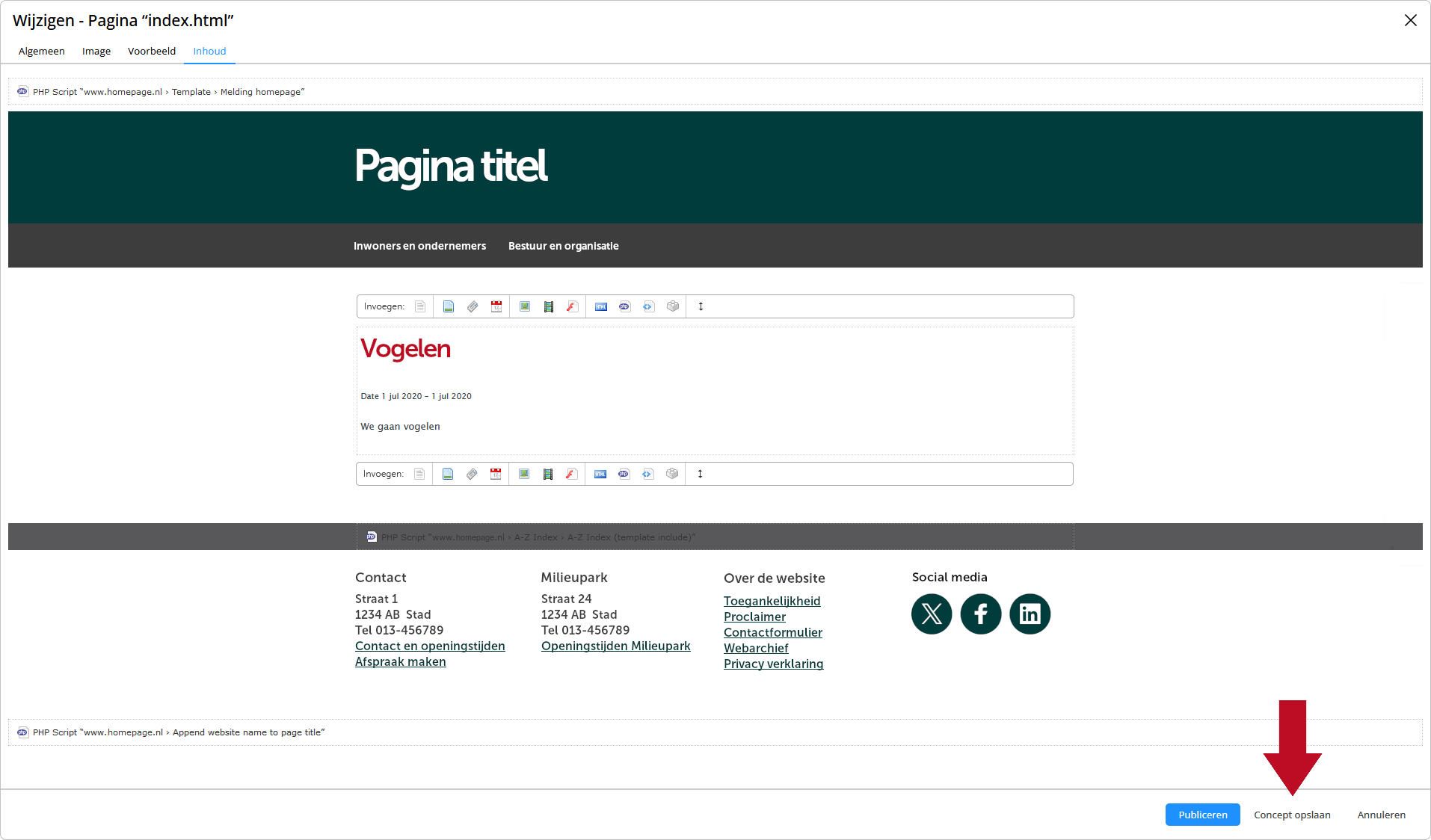Insert a video (film strip) from the top Invoegen toolbar
Screen dimensions: 1431x840
[549, 306]
